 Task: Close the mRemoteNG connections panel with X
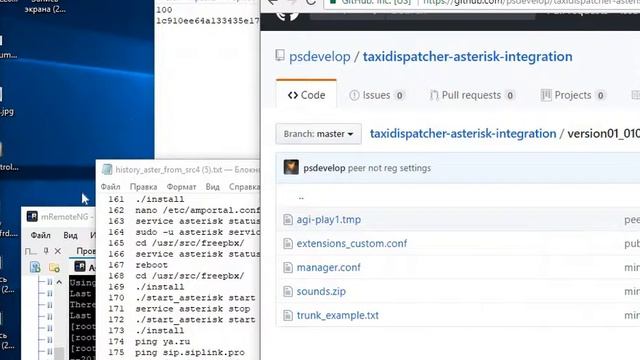pyautogui.click(x=58, y=251)
